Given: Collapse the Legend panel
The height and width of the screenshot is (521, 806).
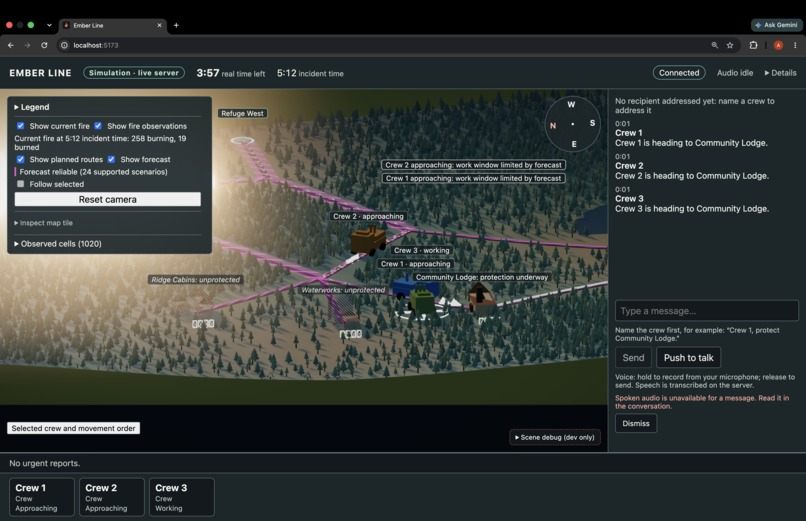Looking at the screenshot, I should [32, 107].
